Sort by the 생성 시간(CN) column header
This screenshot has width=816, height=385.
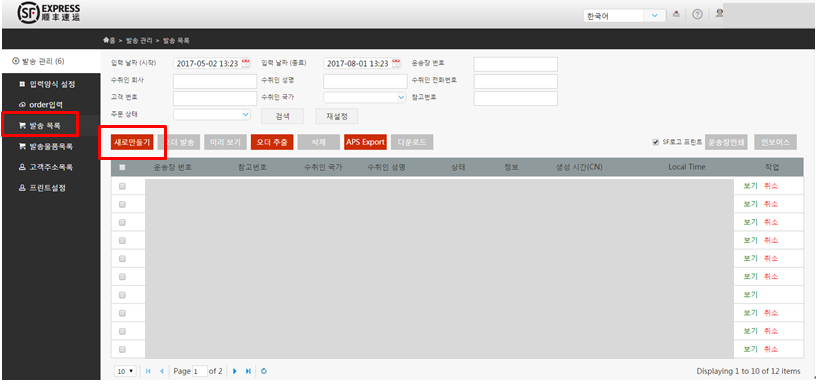[578, 168]
